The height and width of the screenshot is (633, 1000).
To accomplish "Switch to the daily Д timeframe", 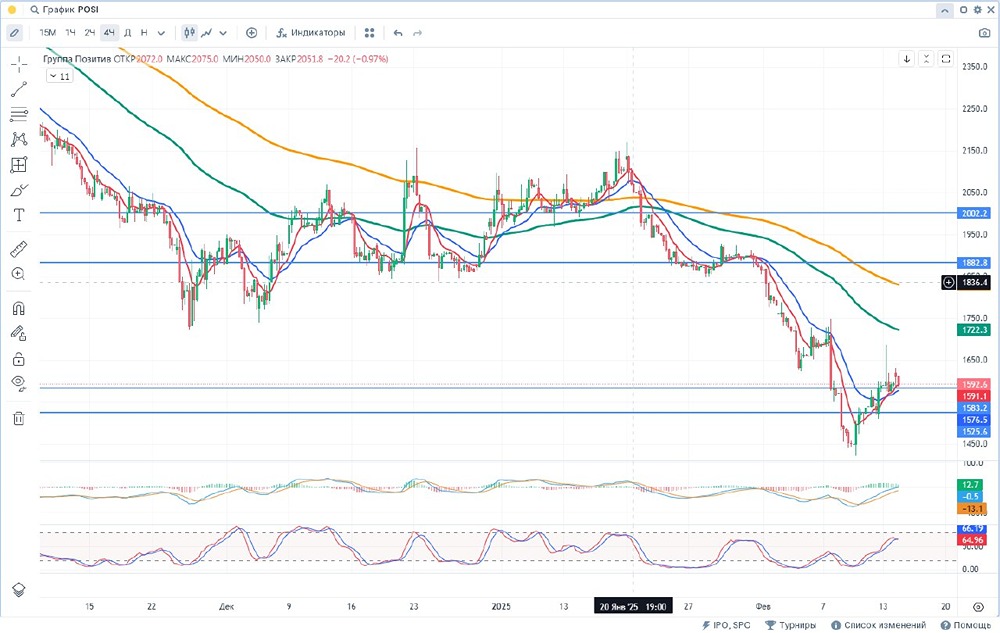I will click(128, 33).
